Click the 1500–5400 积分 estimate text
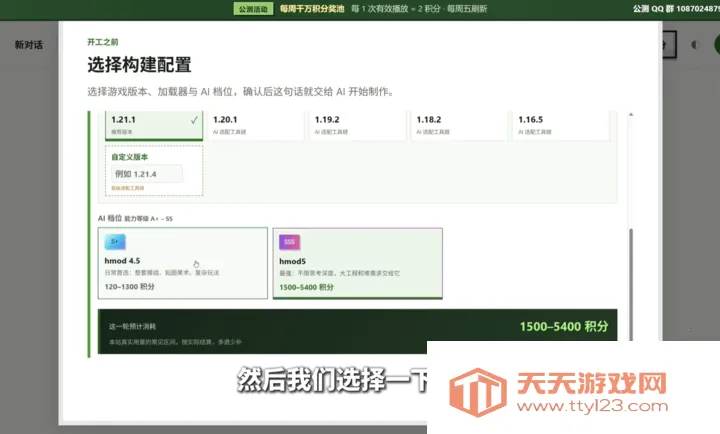Viewport: 720px width, 434px height. 564,327
